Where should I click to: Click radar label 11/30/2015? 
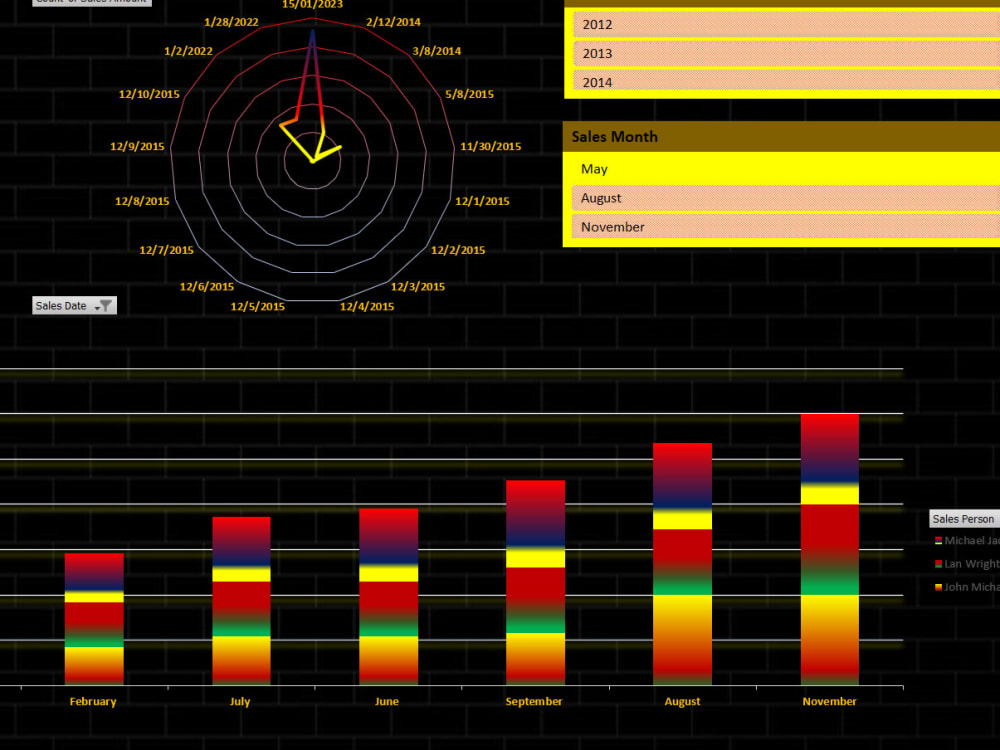(x=490, y=147)
